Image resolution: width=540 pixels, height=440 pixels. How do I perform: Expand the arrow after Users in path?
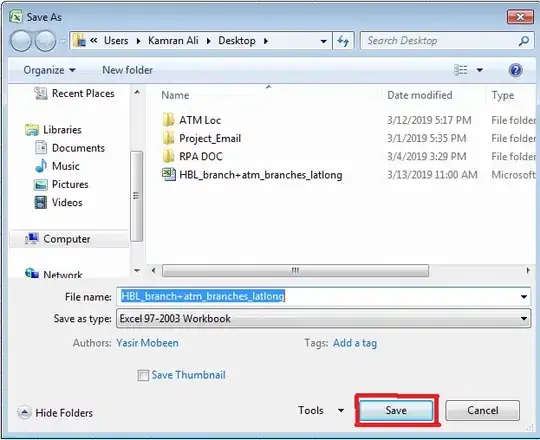138,41
